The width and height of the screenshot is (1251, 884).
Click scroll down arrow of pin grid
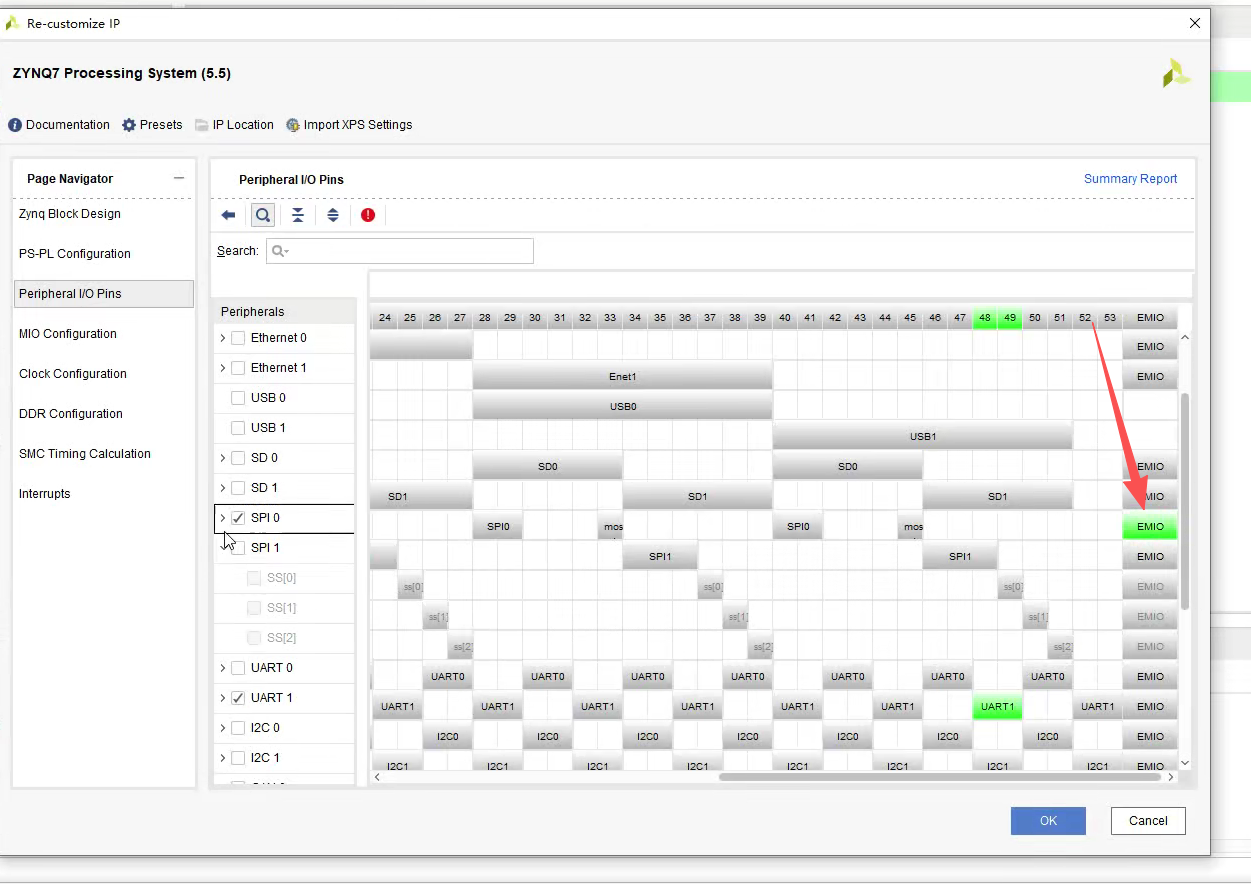[1185, 763]
